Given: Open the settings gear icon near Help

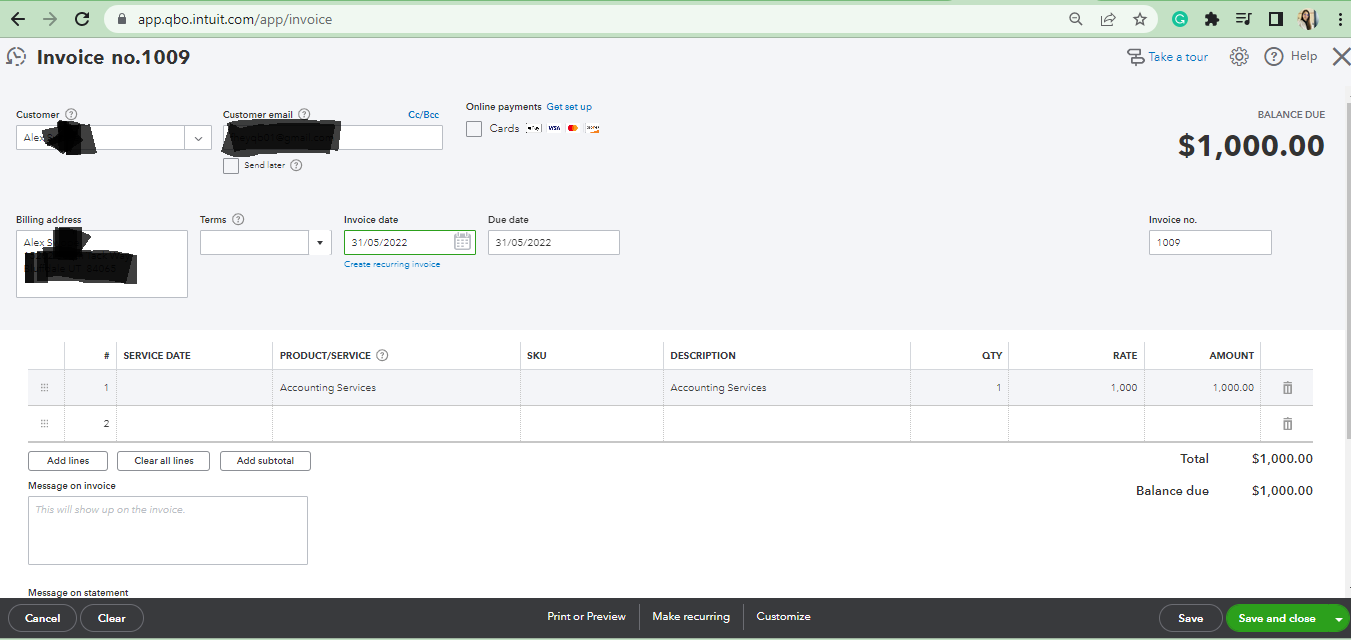Looking at the screenshot, I should 1239,57.
